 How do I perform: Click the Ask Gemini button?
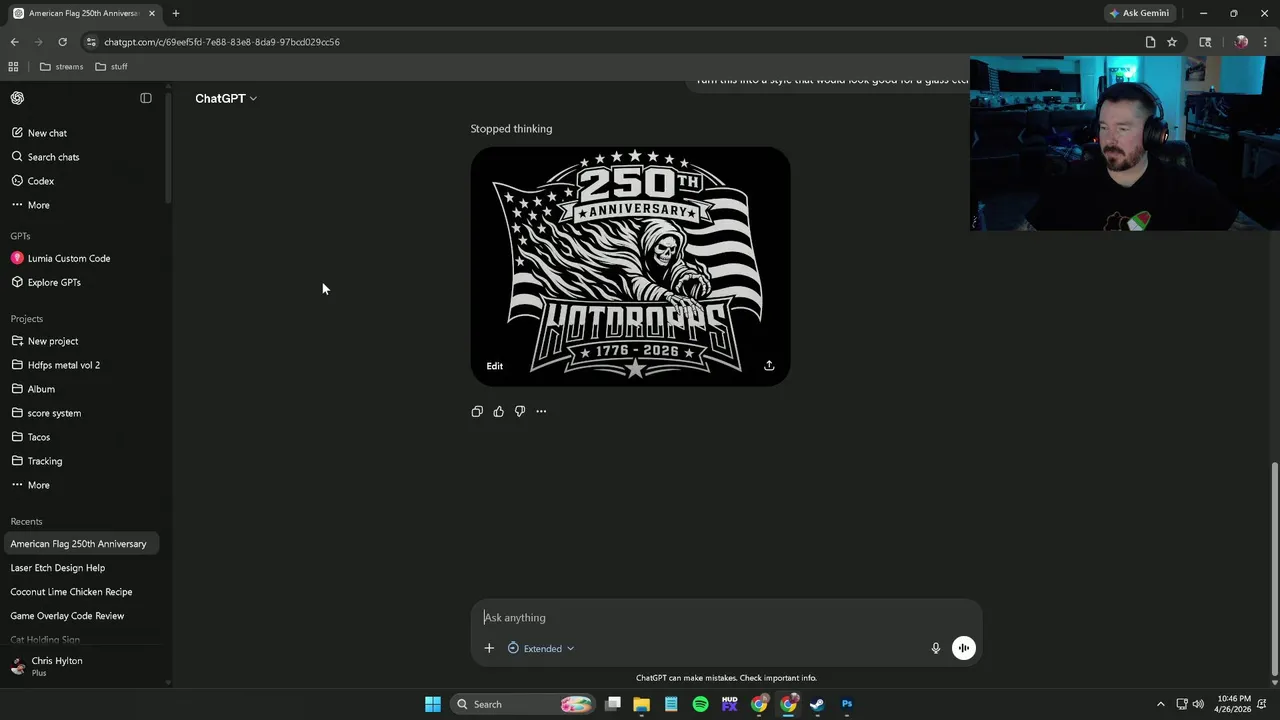point(1139,13)
